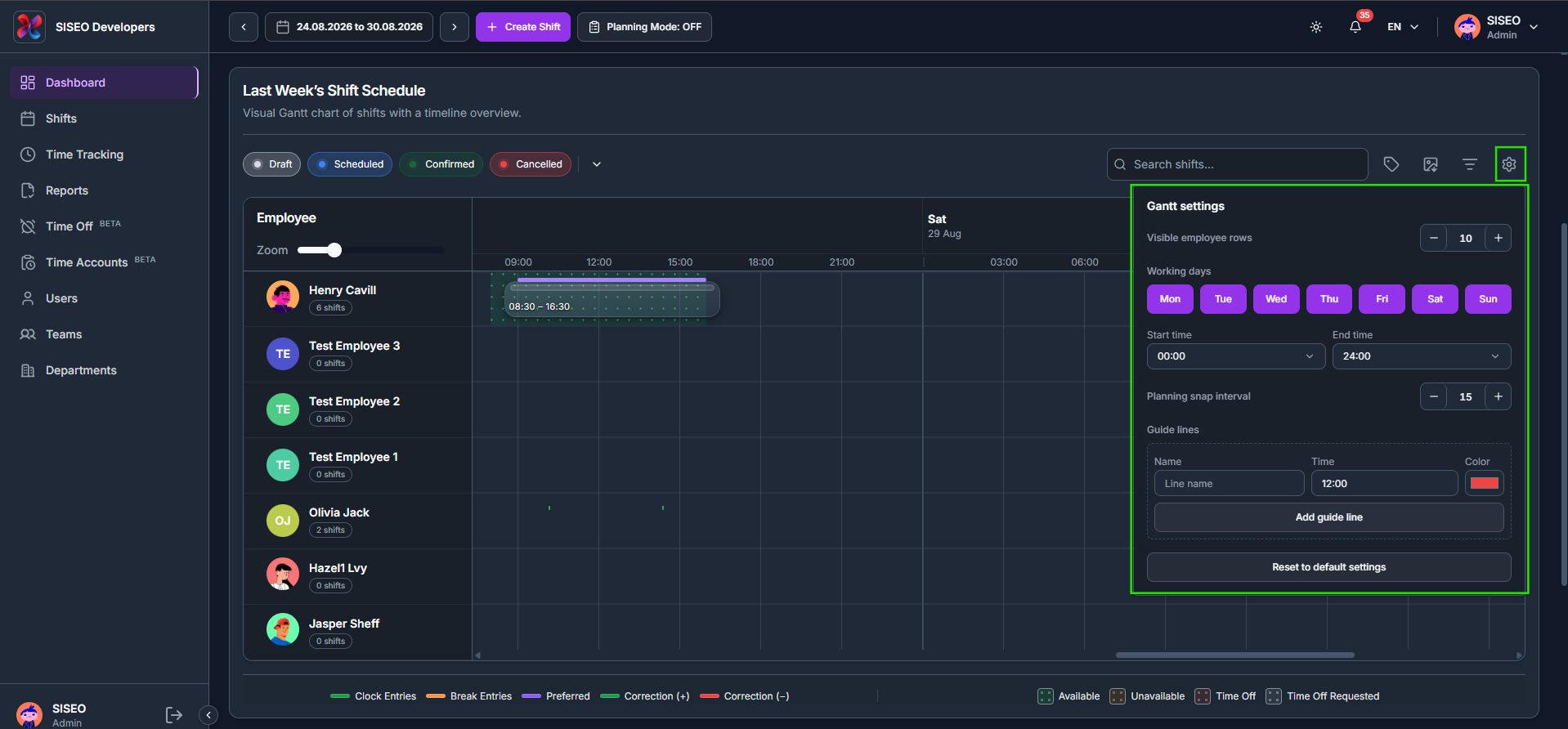Screen dimensions: 1568x729
Task: Open Dashboard in sidebar
Action: (104, 83)
